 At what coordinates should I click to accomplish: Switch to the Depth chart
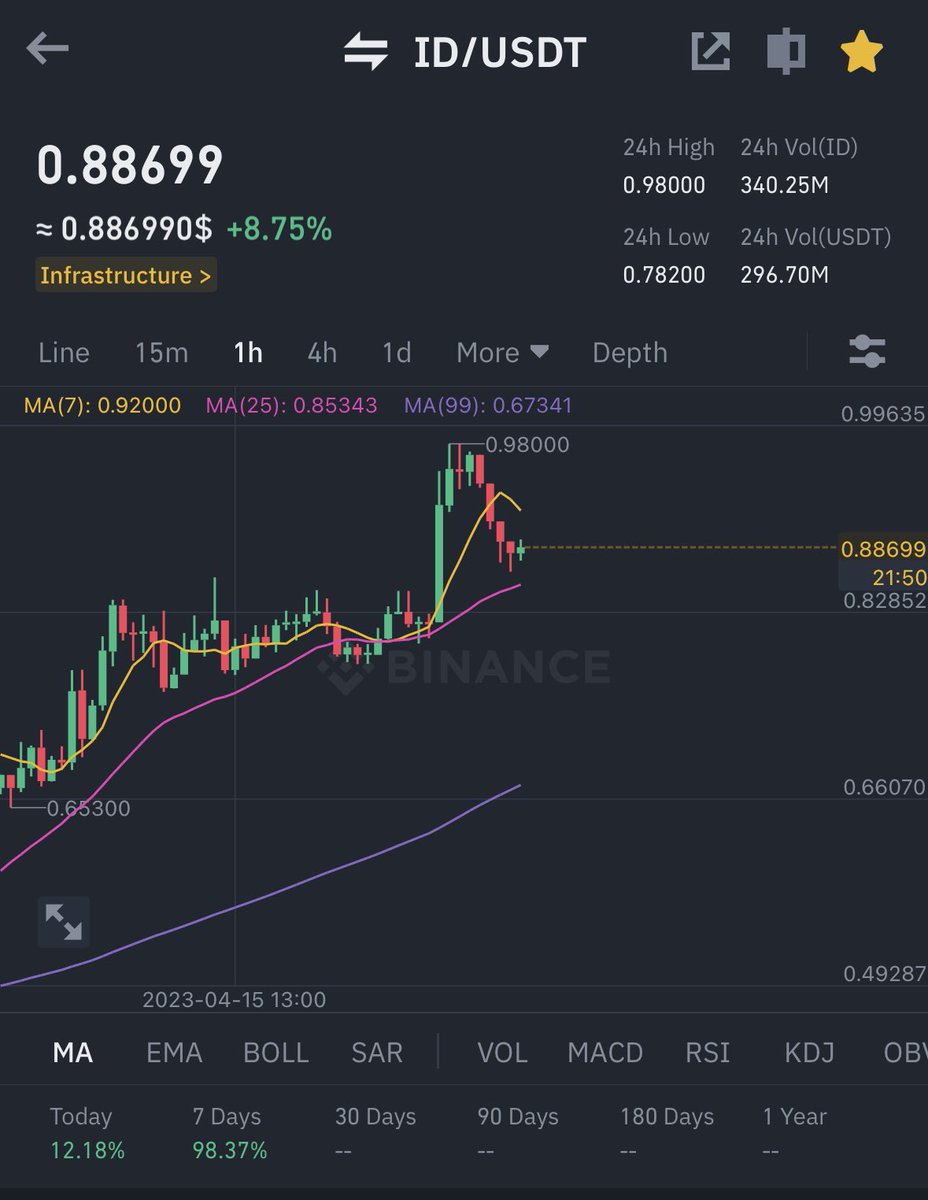[x=630, y=353]
